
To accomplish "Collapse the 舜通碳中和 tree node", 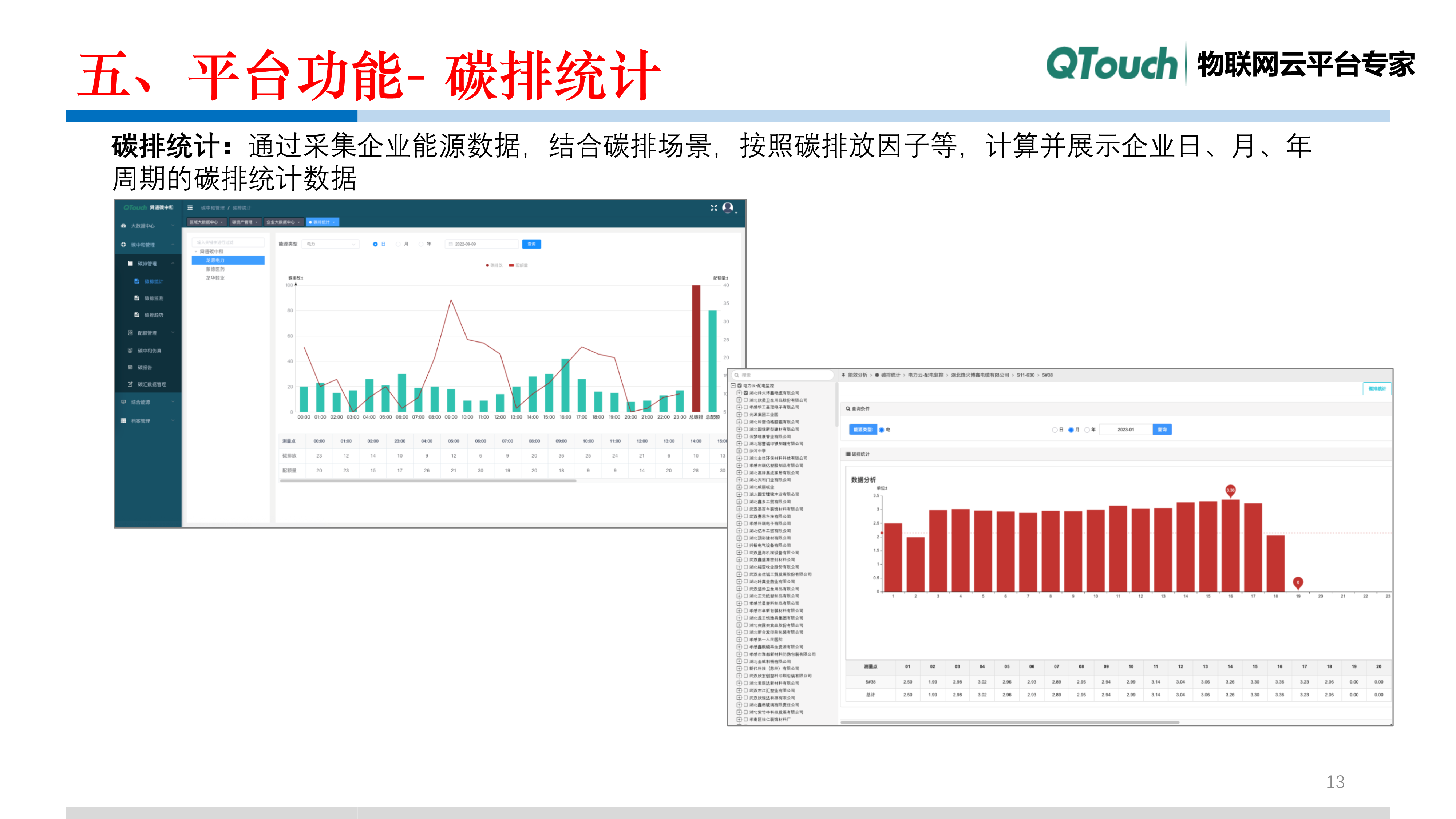I will click(x=195, y=252).
